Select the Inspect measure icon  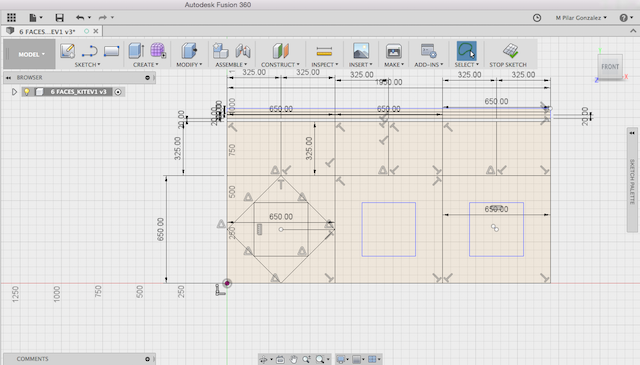point(324,51)
